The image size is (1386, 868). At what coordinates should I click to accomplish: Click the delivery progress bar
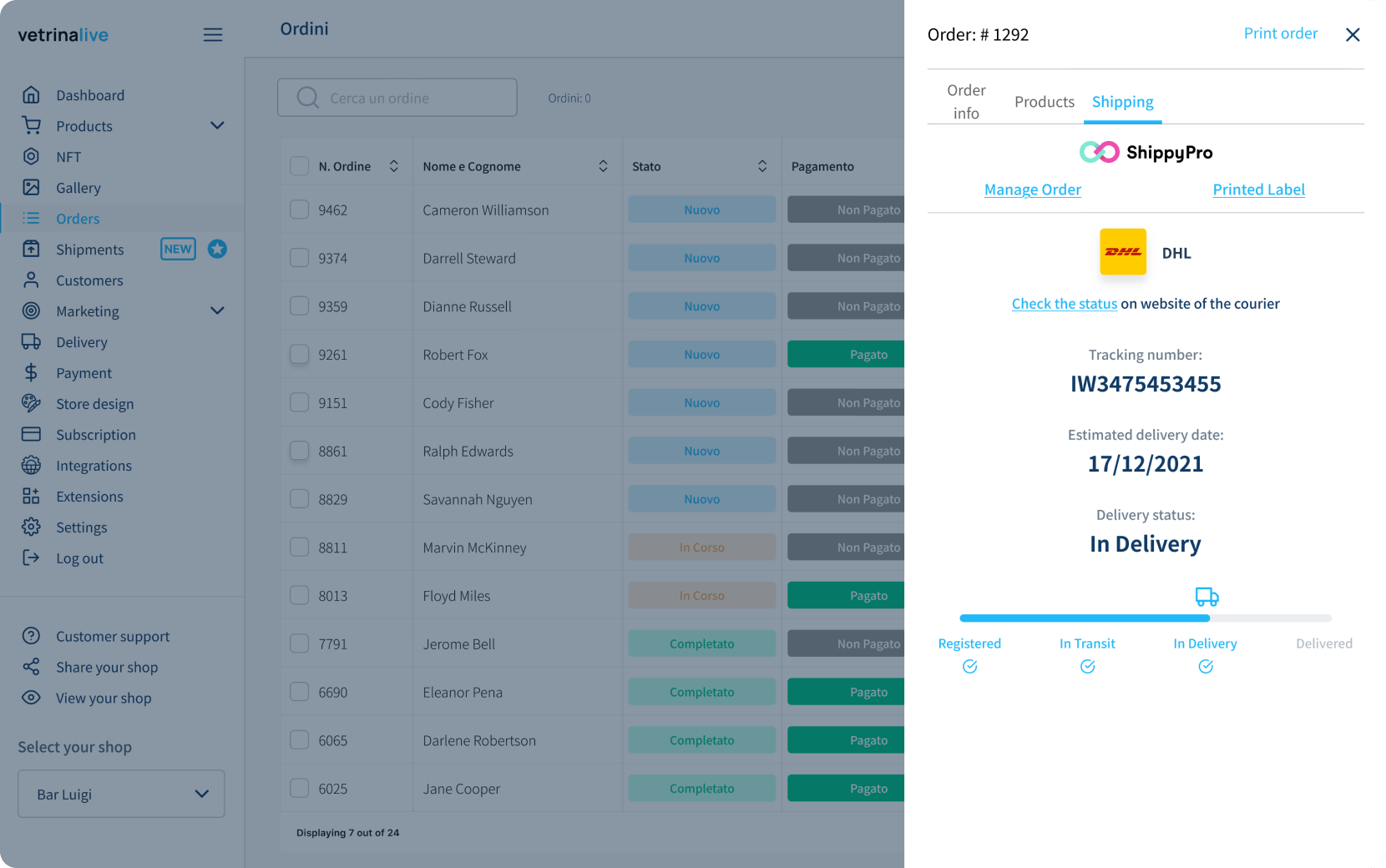pos(1145,618)
